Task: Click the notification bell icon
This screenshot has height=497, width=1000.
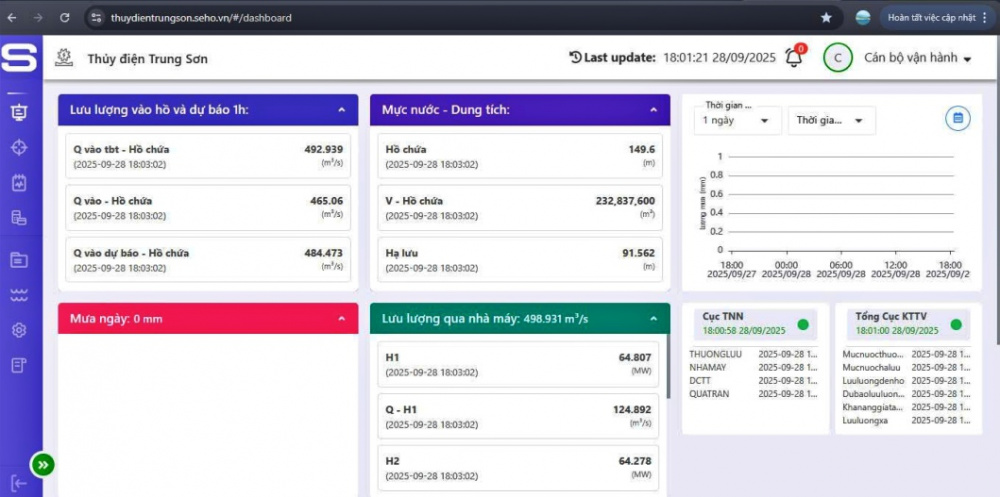Action: click(x=794, y=58)
